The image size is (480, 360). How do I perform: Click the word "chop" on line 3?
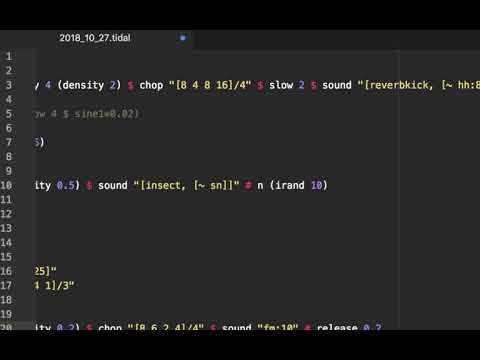[151, 85]
